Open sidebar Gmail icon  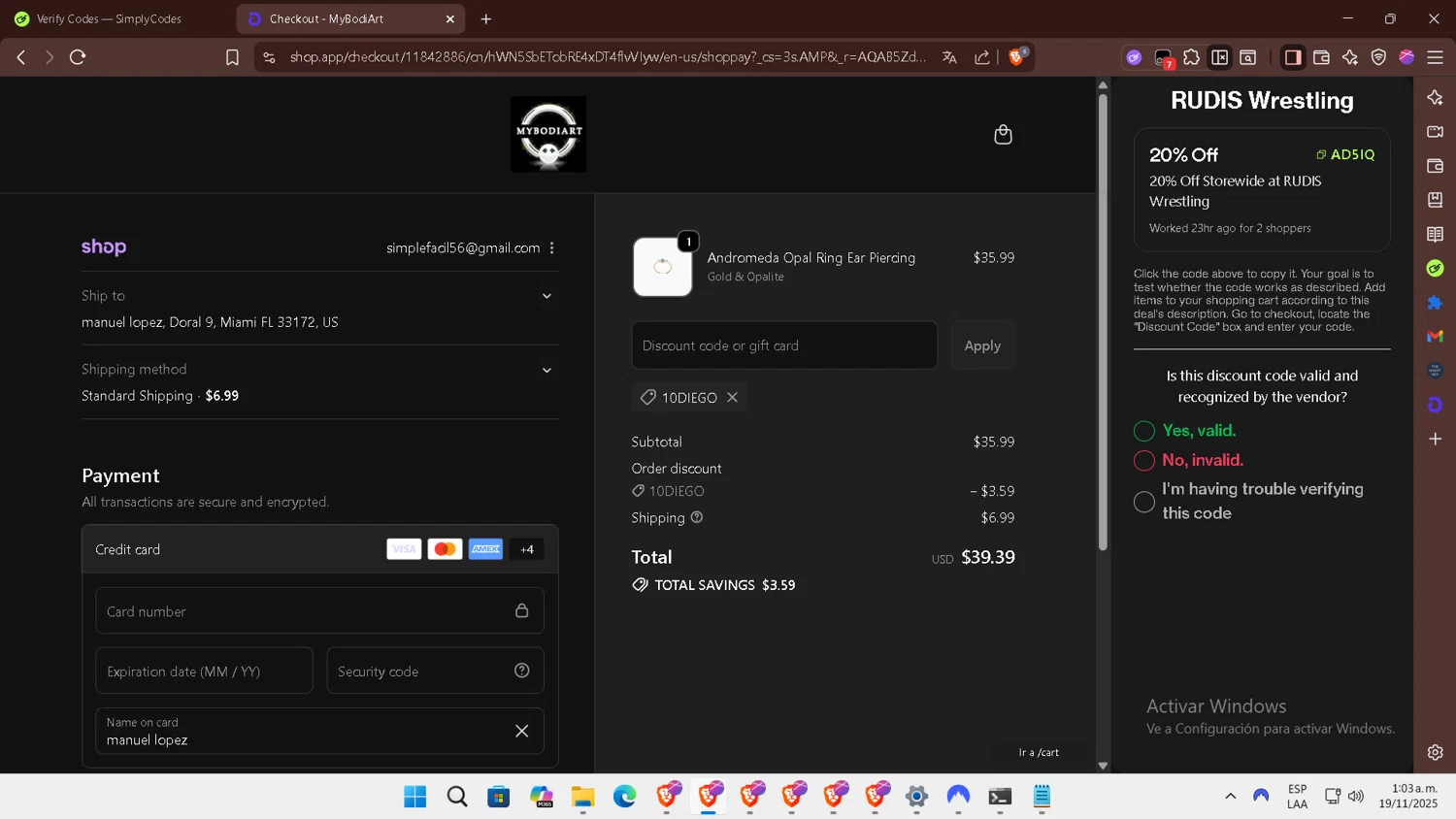tap(1435, 337)
